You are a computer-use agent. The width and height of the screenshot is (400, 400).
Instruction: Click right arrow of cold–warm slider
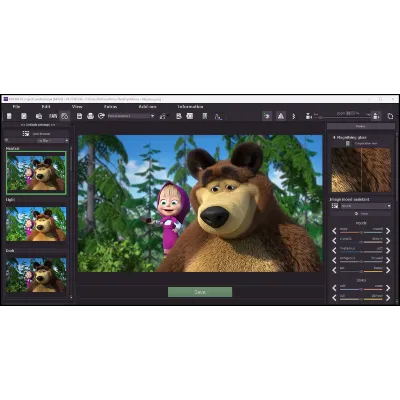[388, 288]
